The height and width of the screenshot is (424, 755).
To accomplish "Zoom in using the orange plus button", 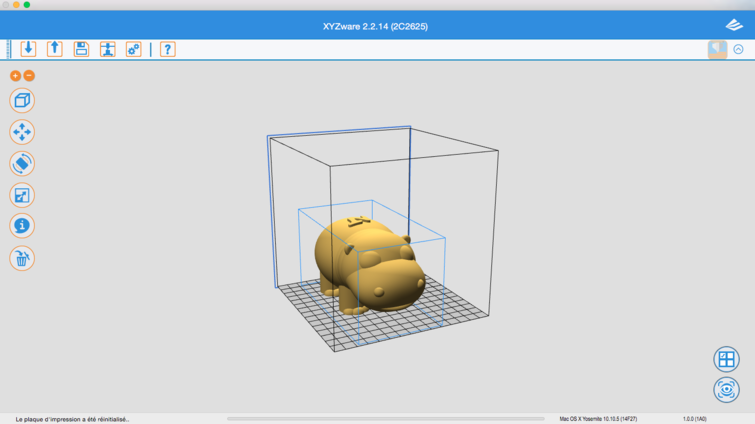I will [15, 76].
